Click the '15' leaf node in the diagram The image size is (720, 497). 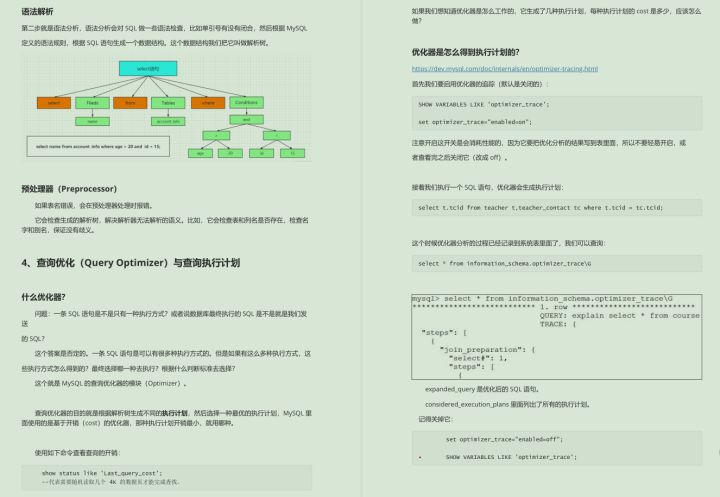[x=292, y=153]
